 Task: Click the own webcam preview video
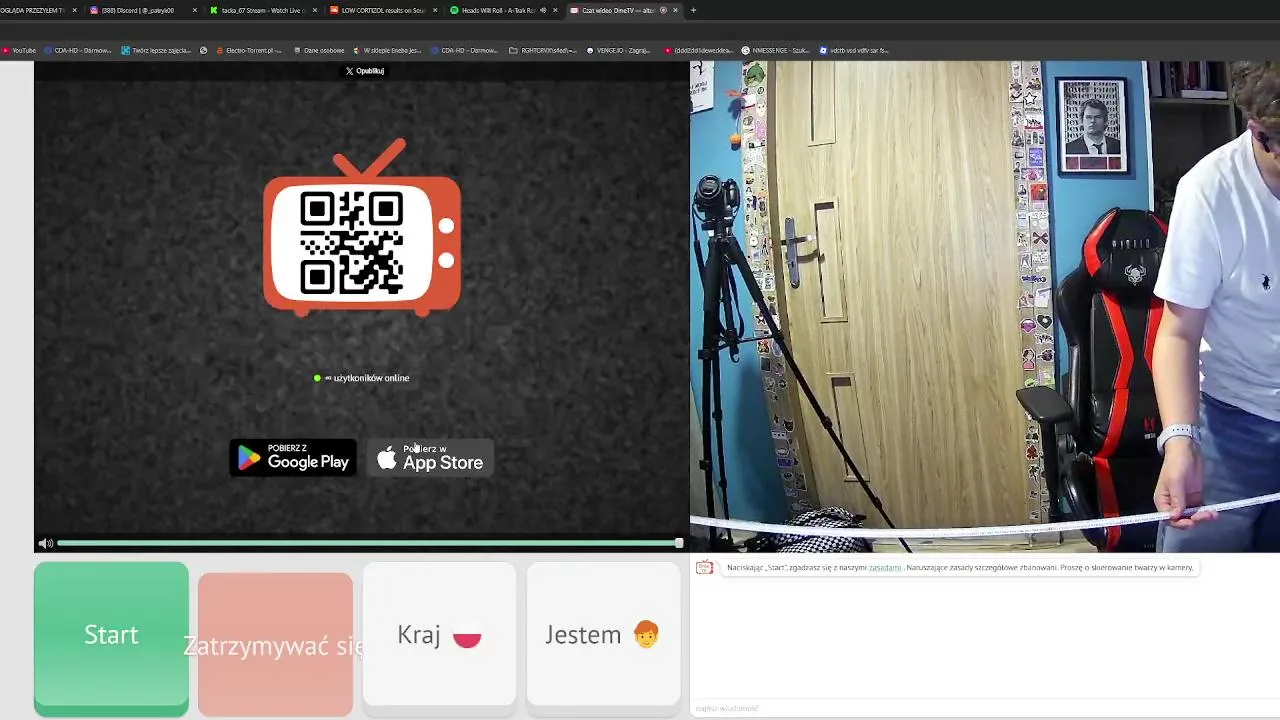tap(985, 306)
